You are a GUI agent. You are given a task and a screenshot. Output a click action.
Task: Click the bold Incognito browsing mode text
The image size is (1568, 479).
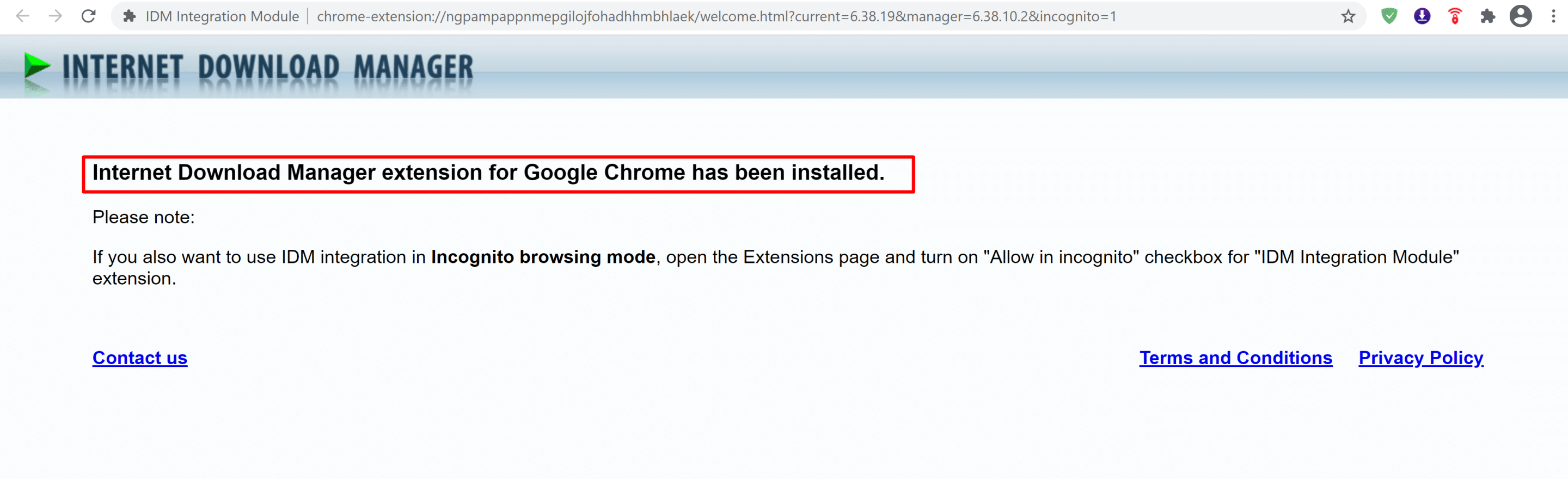pos(542,257)
